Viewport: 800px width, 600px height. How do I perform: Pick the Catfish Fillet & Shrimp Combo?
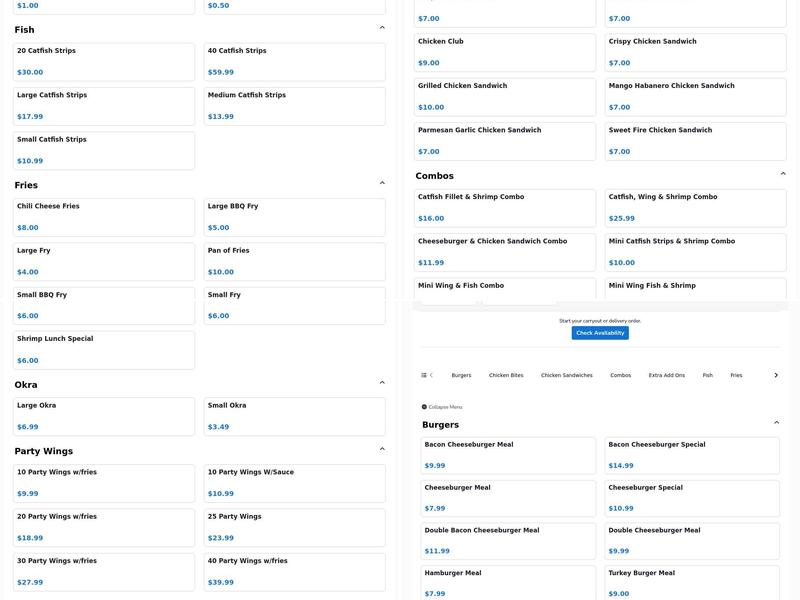click(505, 208)
